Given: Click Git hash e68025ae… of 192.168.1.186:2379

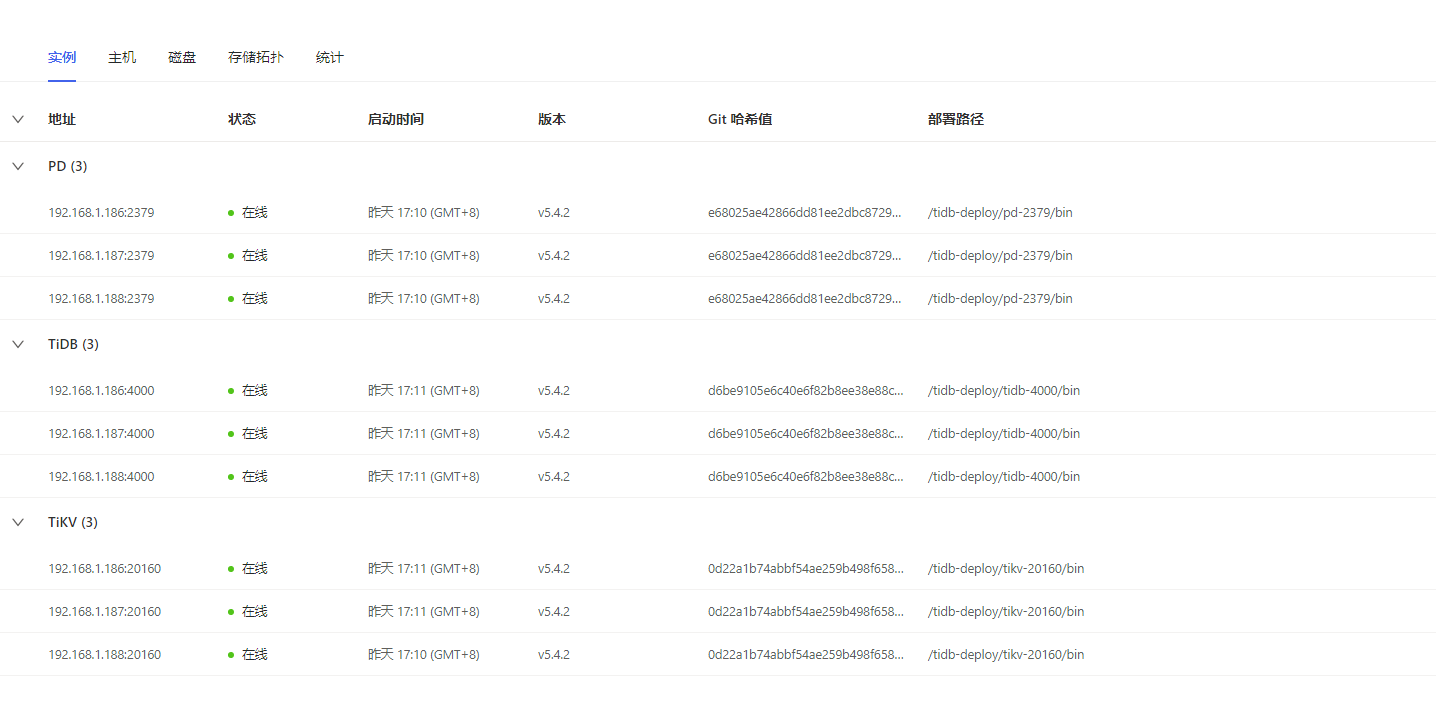Looking at the screenshot, I should [x=806, y=213].
